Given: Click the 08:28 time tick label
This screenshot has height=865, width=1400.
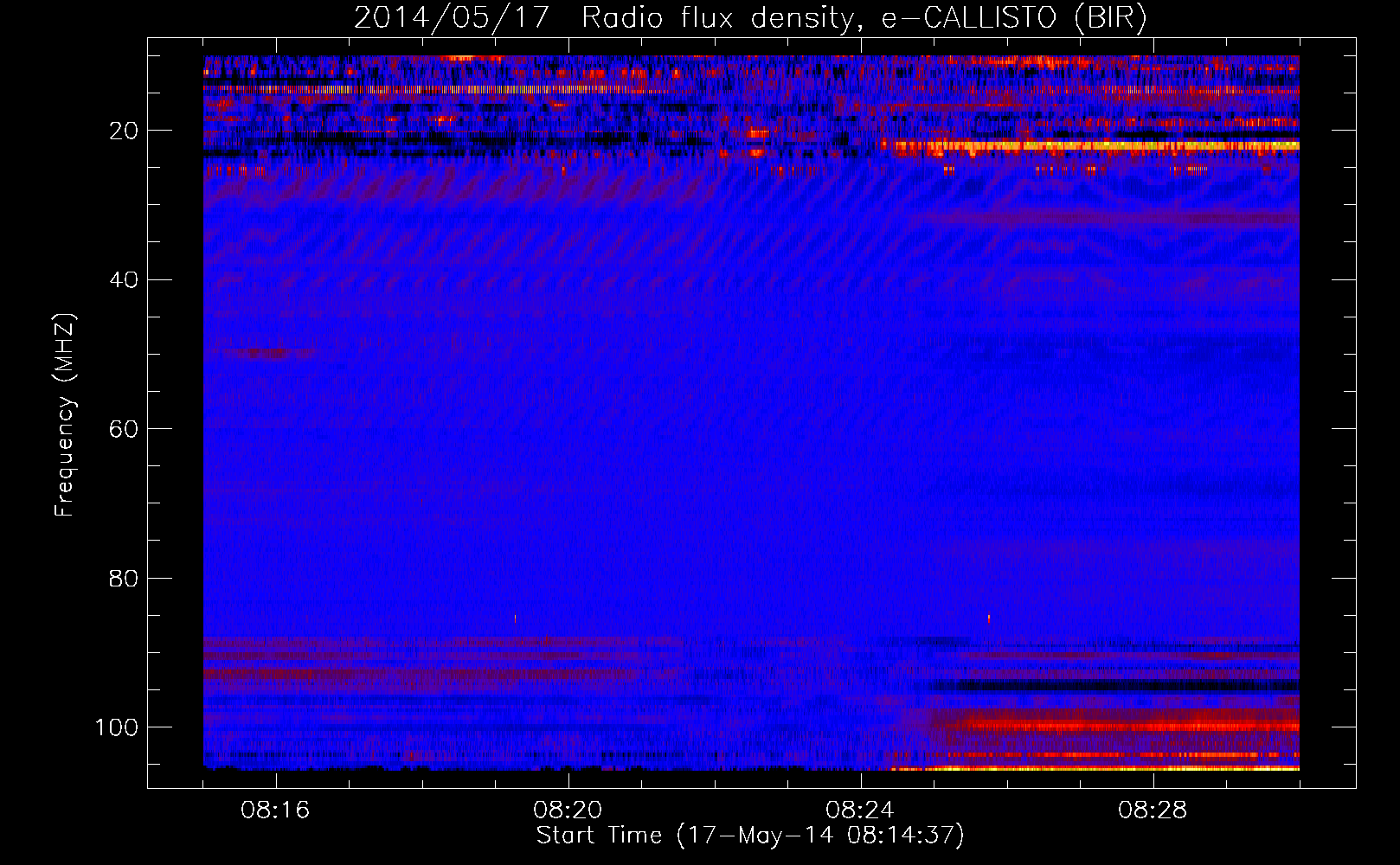Looking at the screenshot, I should point(1153,811).
